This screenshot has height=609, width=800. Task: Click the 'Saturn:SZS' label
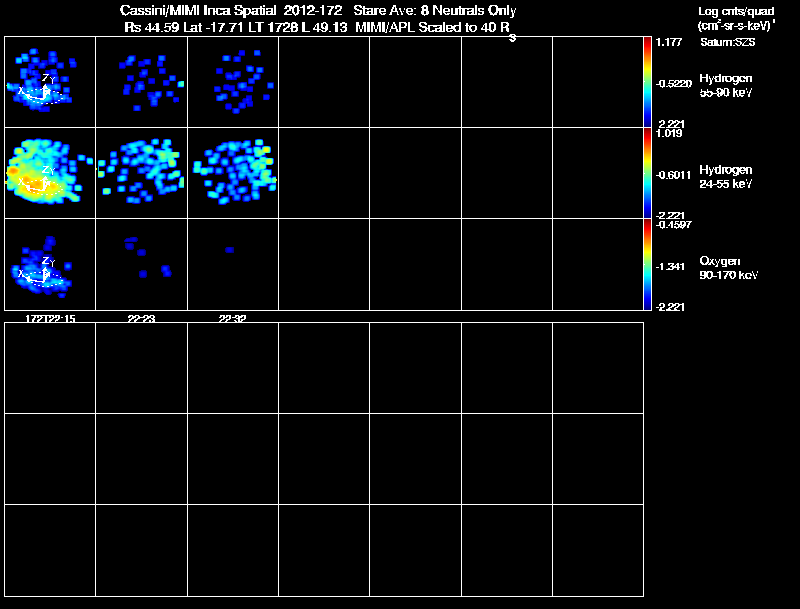point(728,42)
